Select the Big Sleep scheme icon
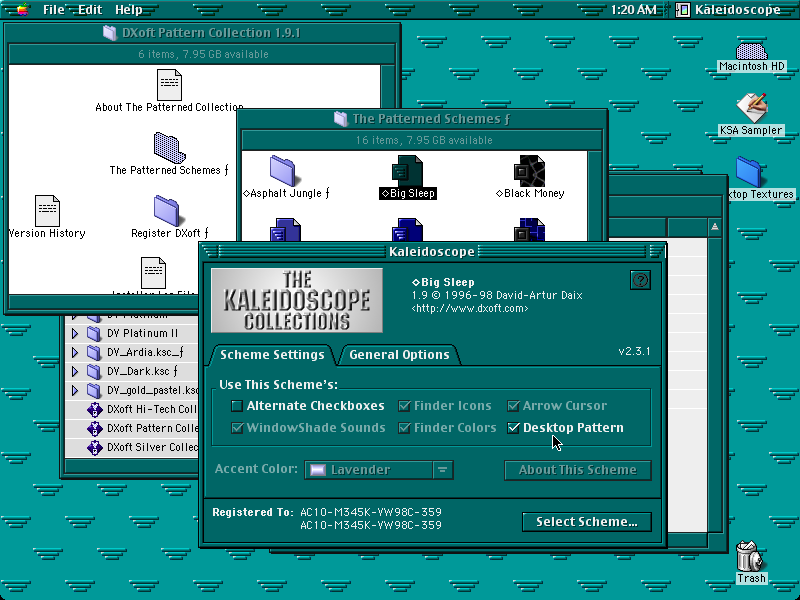The image size is (800, 600). click(407, 171)
